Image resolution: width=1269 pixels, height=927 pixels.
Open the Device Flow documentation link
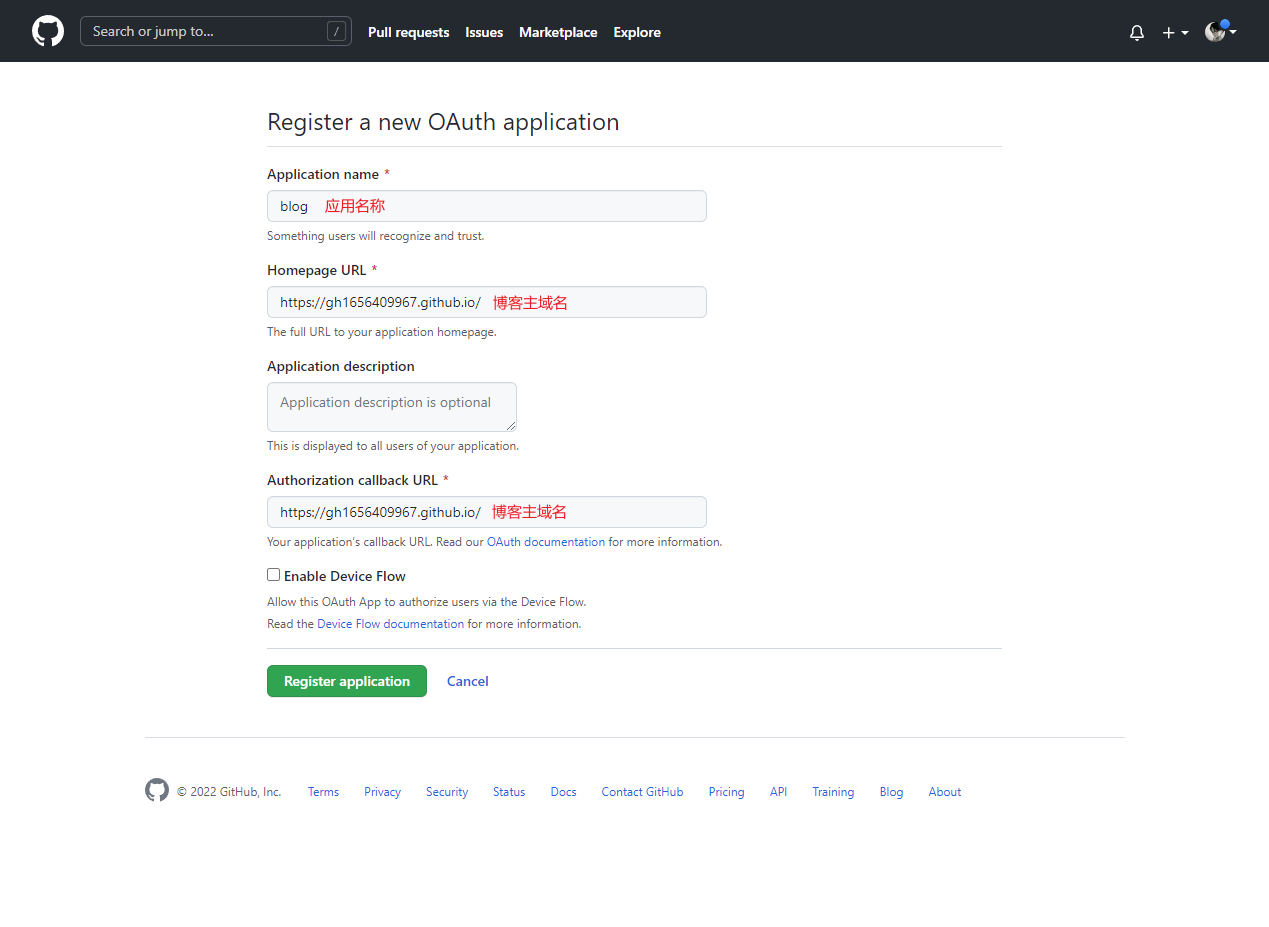(390, 624)
